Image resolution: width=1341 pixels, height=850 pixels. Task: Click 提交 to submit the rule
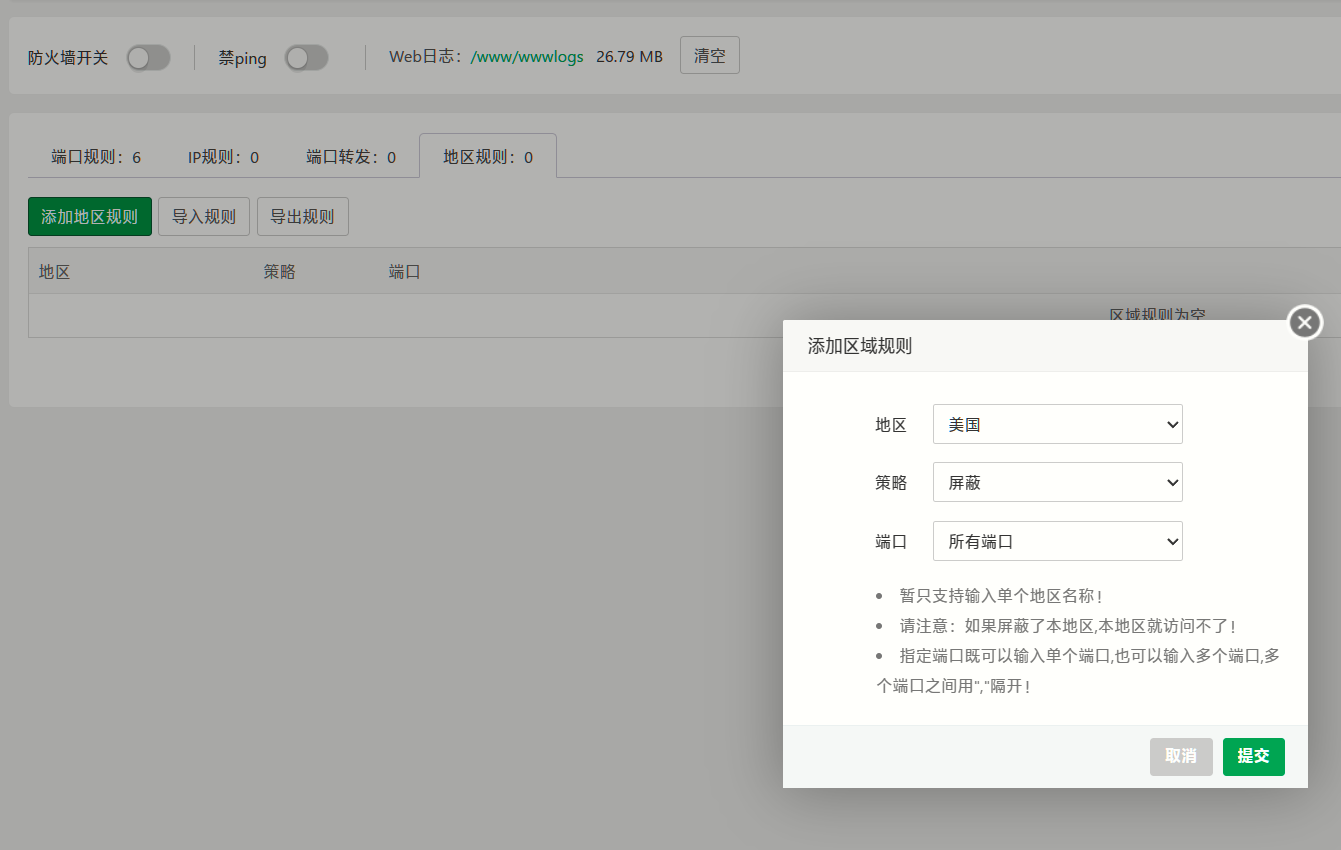1254,757
